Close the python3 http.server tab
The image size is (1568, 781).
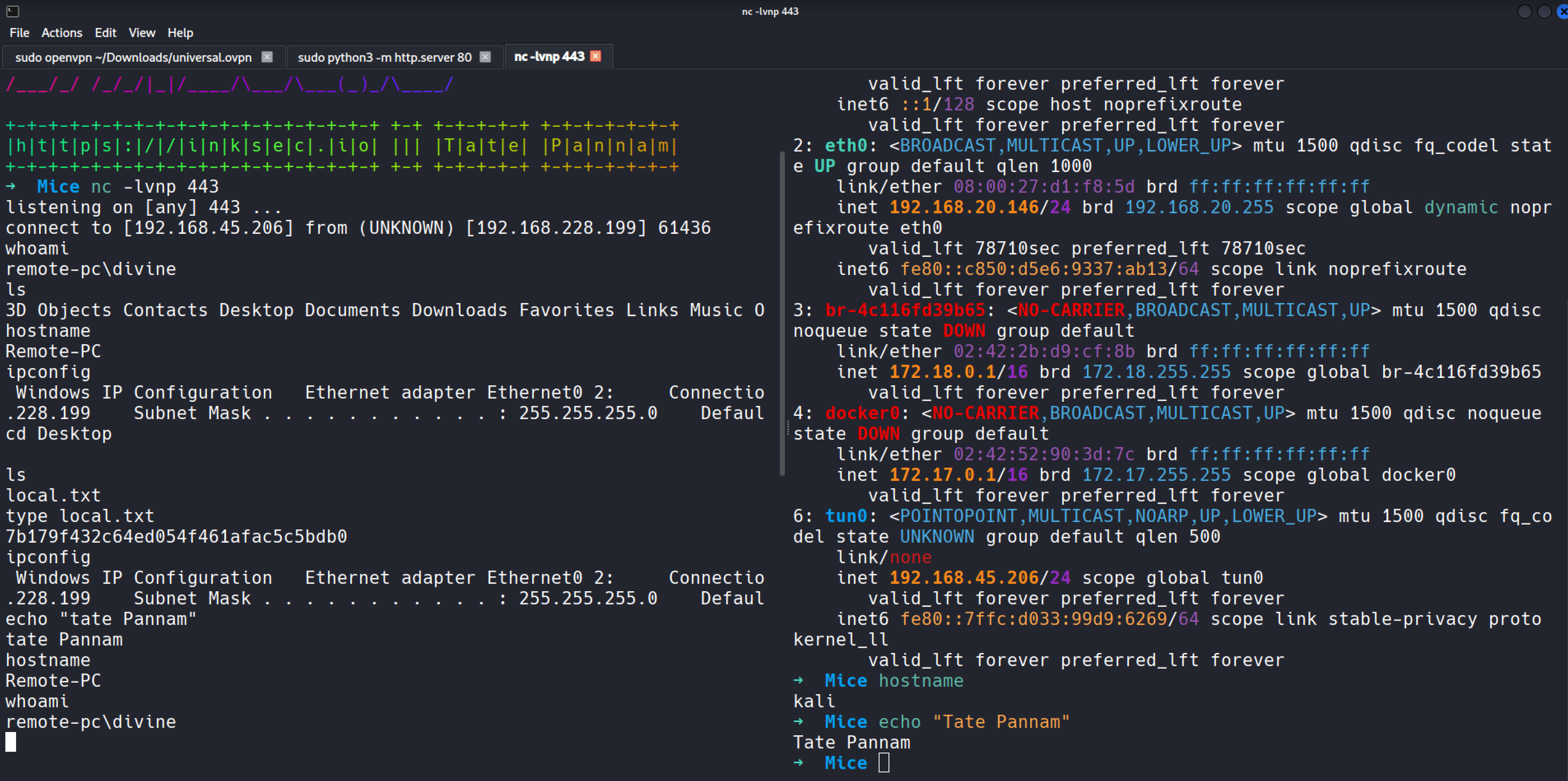tap(485, 57)
